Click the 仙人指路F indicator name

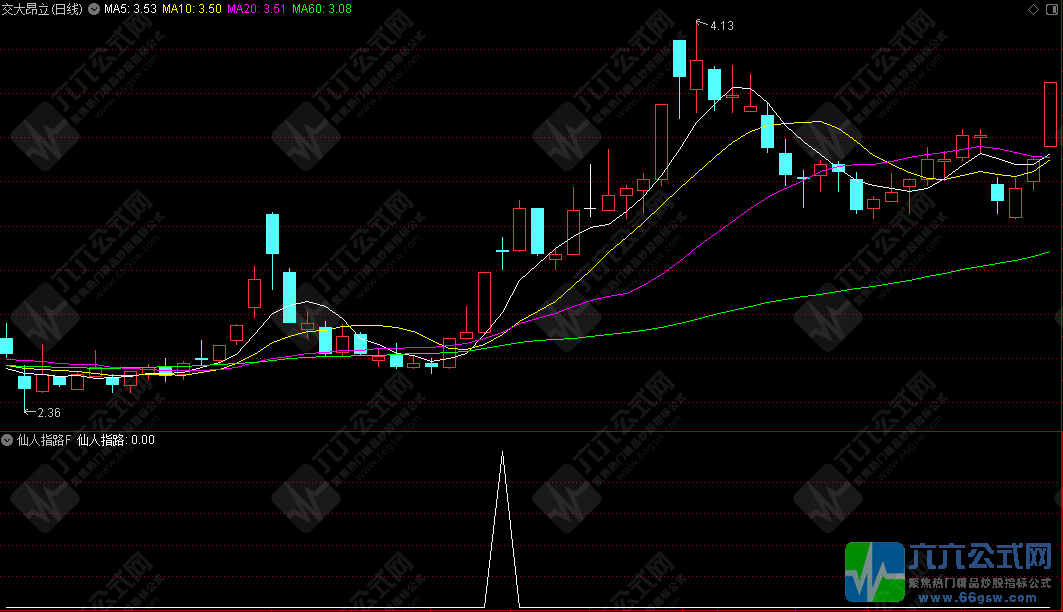tap(44, 440)
